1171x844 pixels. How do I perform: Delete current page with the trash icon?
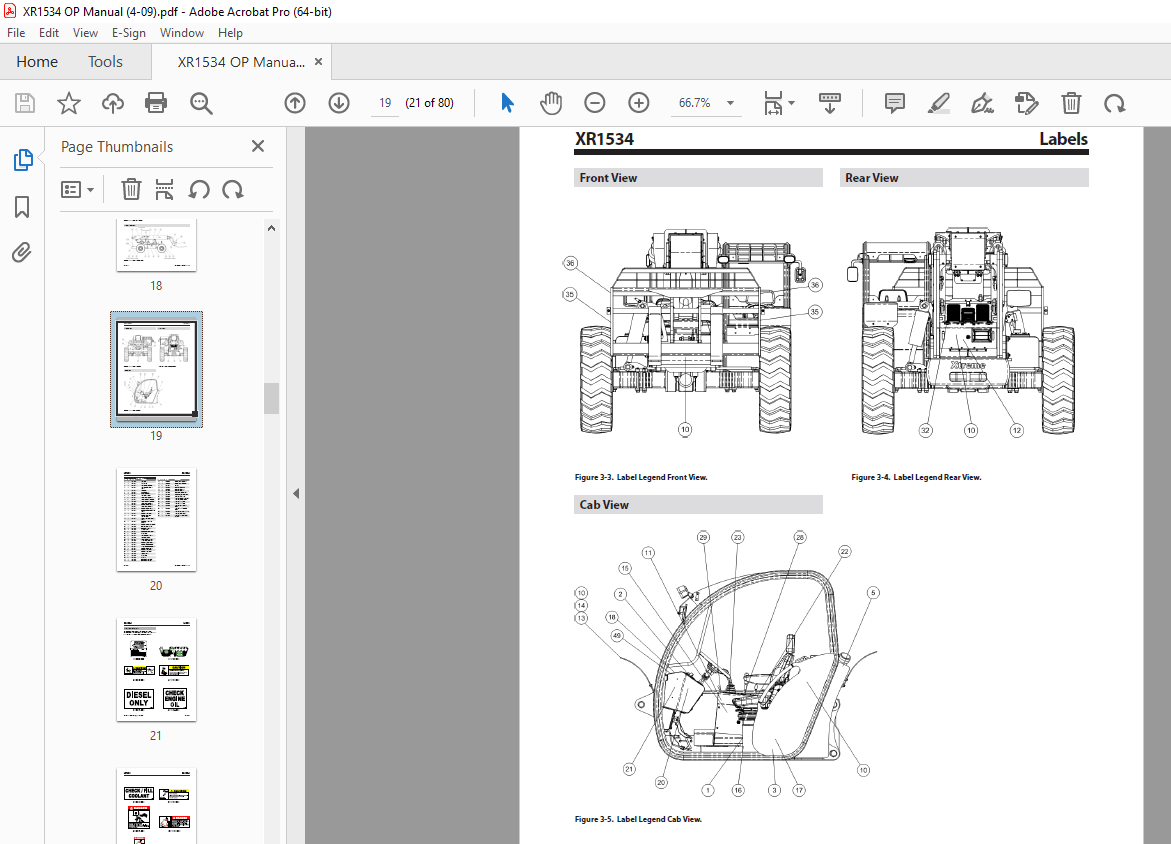tap(1071, 102)
